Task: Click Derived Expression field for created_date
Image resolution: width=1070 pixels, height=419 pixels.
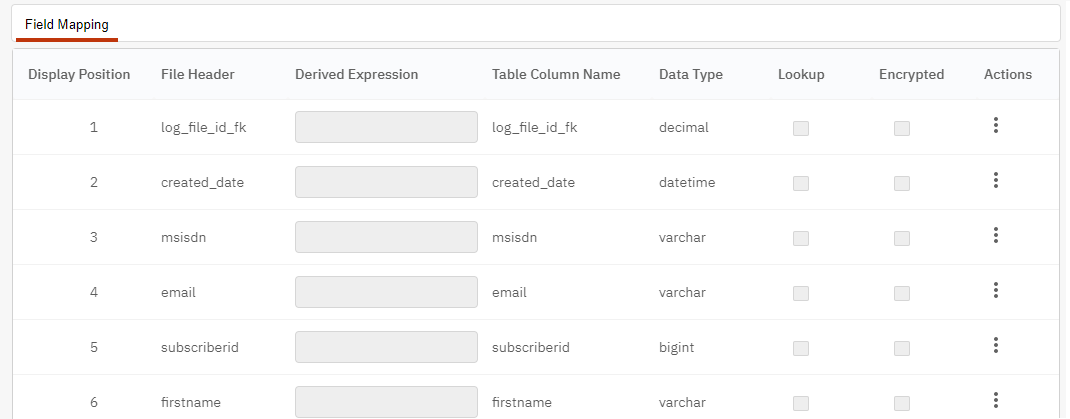Action: pyautogui.click(x=386, y=182)
